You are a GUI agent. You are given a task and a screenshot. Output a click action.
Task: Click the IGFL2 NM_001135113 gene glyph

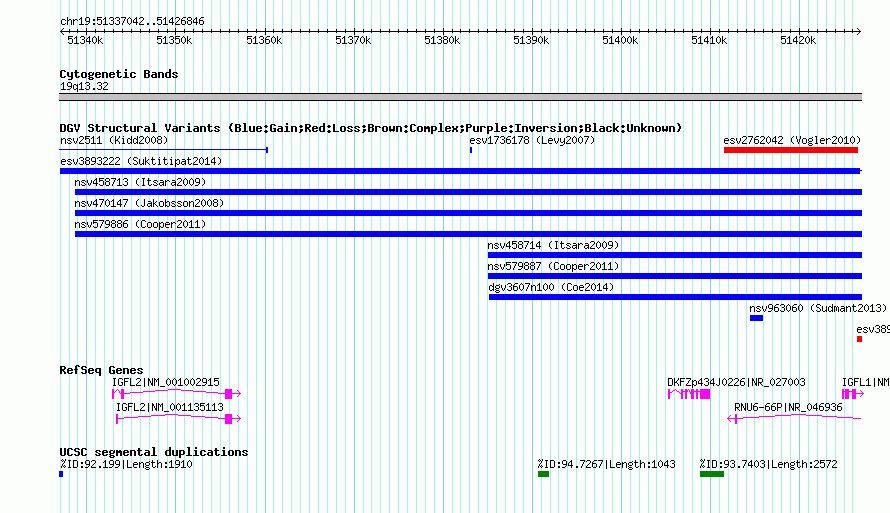click(x=179, y=419)
